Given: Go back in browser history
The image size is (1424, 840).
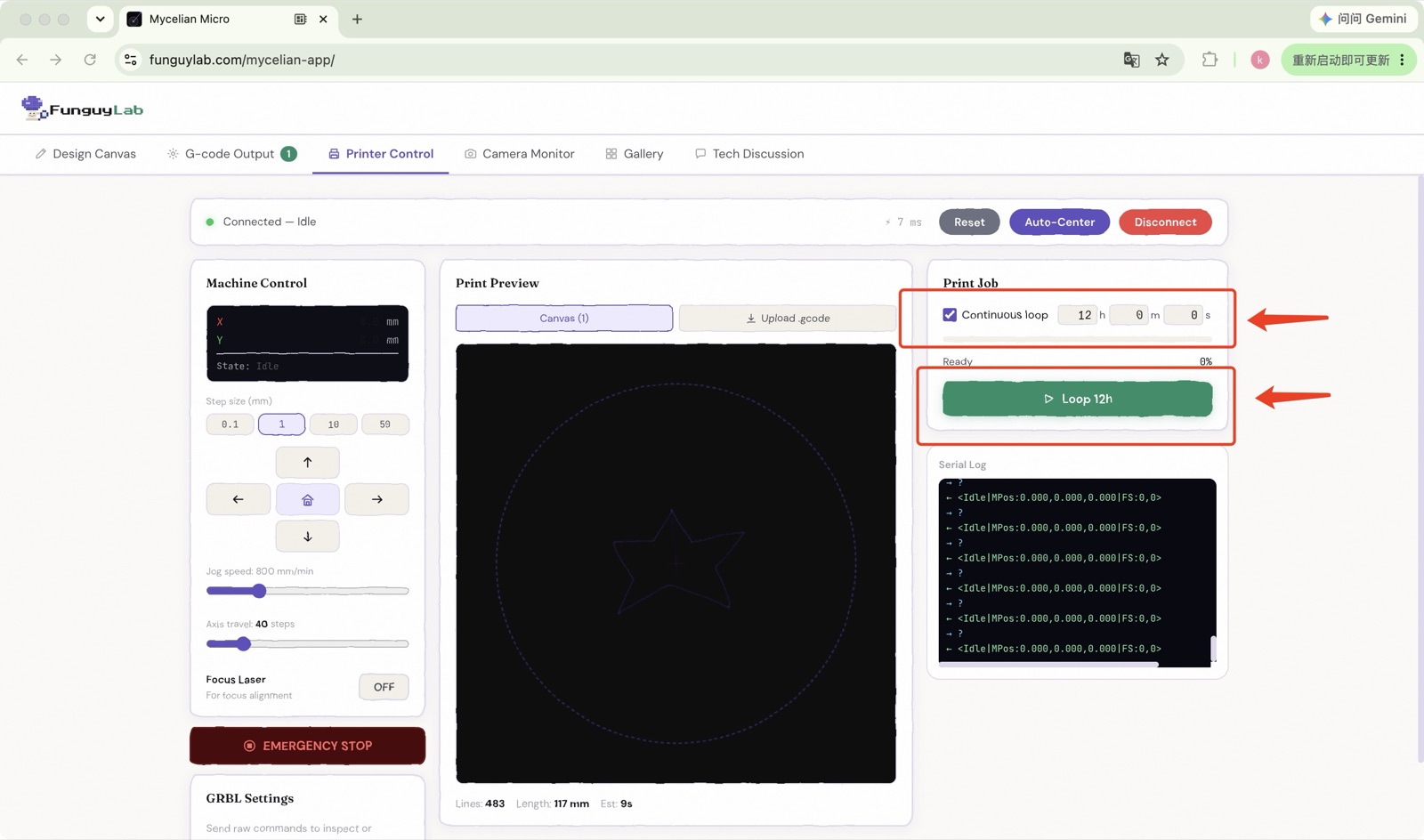Looking at the screenshot, I should [22, 60].
